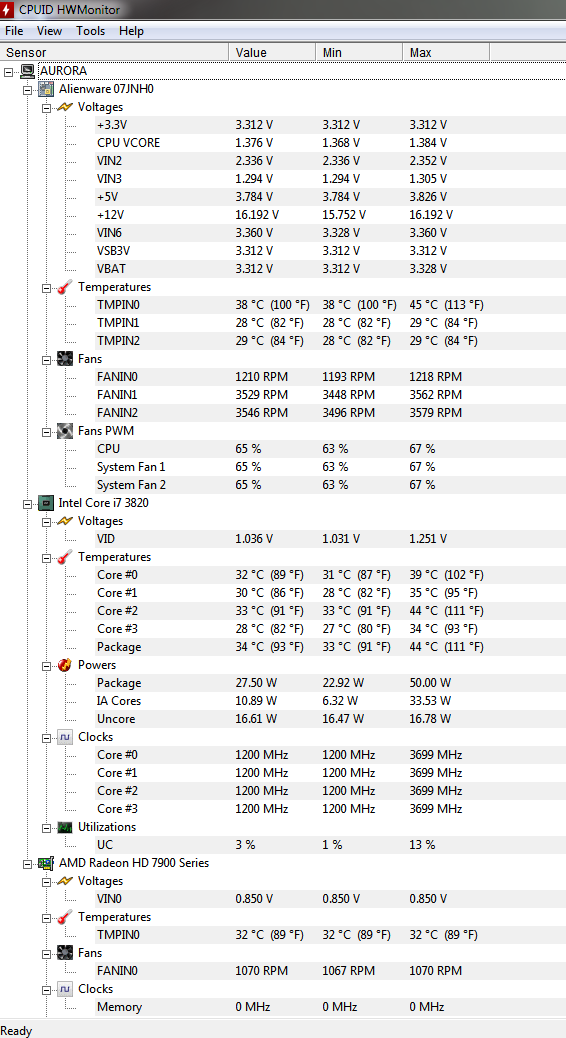Open the File menu

click(x=14, y=31)
